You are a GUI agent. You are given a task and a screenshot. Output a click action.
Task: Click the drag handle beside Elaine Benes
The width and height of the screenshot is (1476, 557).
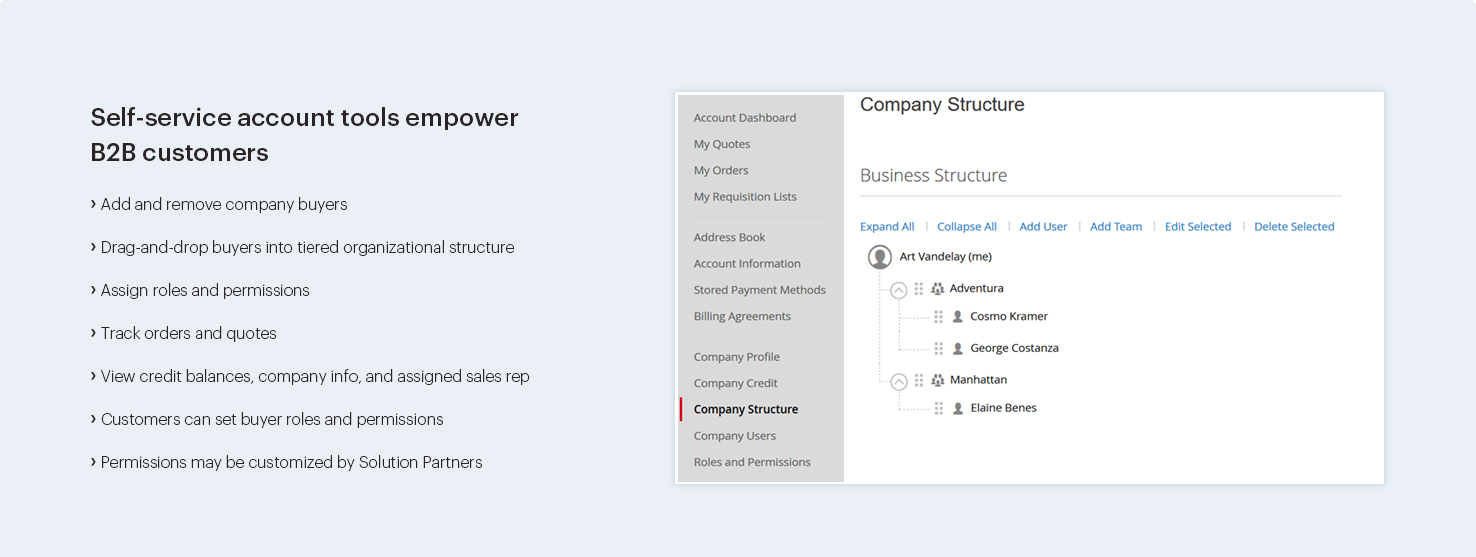(938, 409)
